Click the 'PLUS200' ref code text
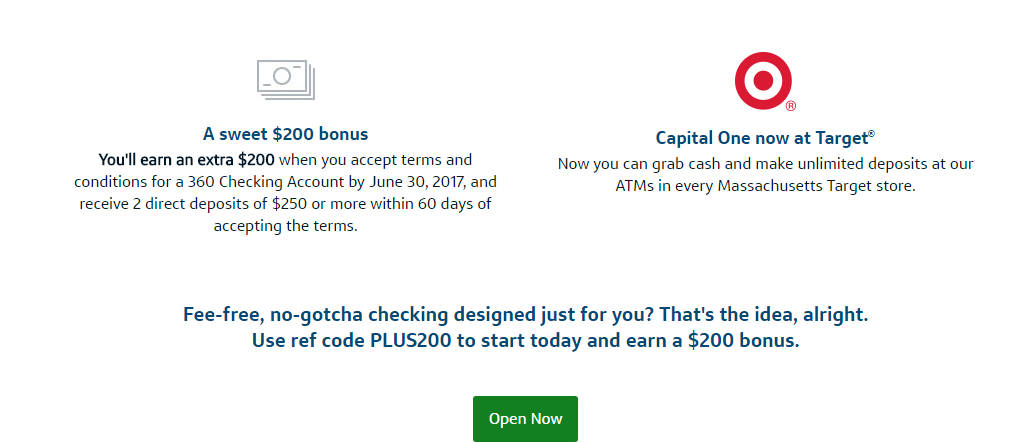Image resolution: width=1018 pixels, height=443 pixels. (413, 340)
